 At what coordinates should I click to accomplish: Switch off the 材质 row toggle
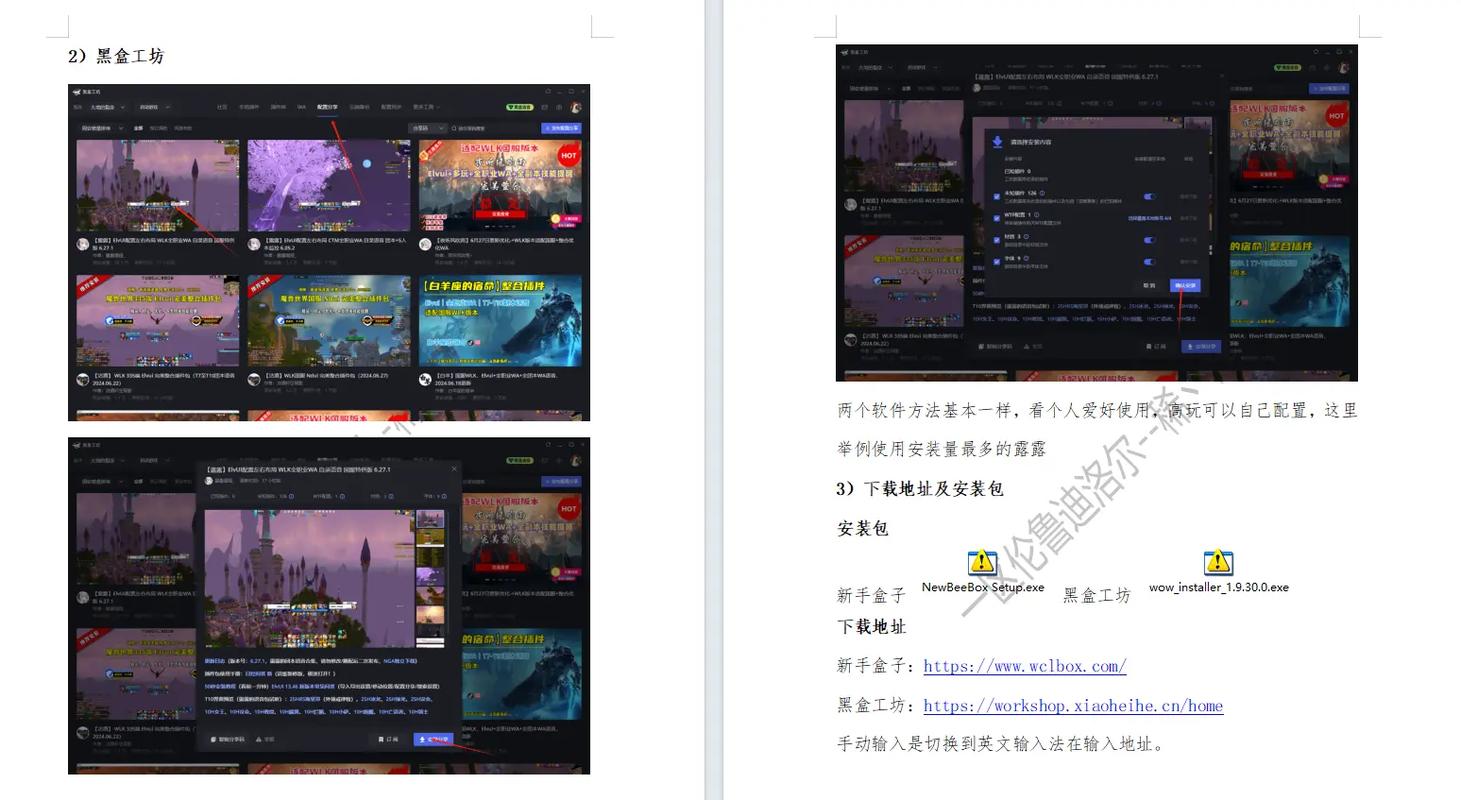[x=1149, y=240]
